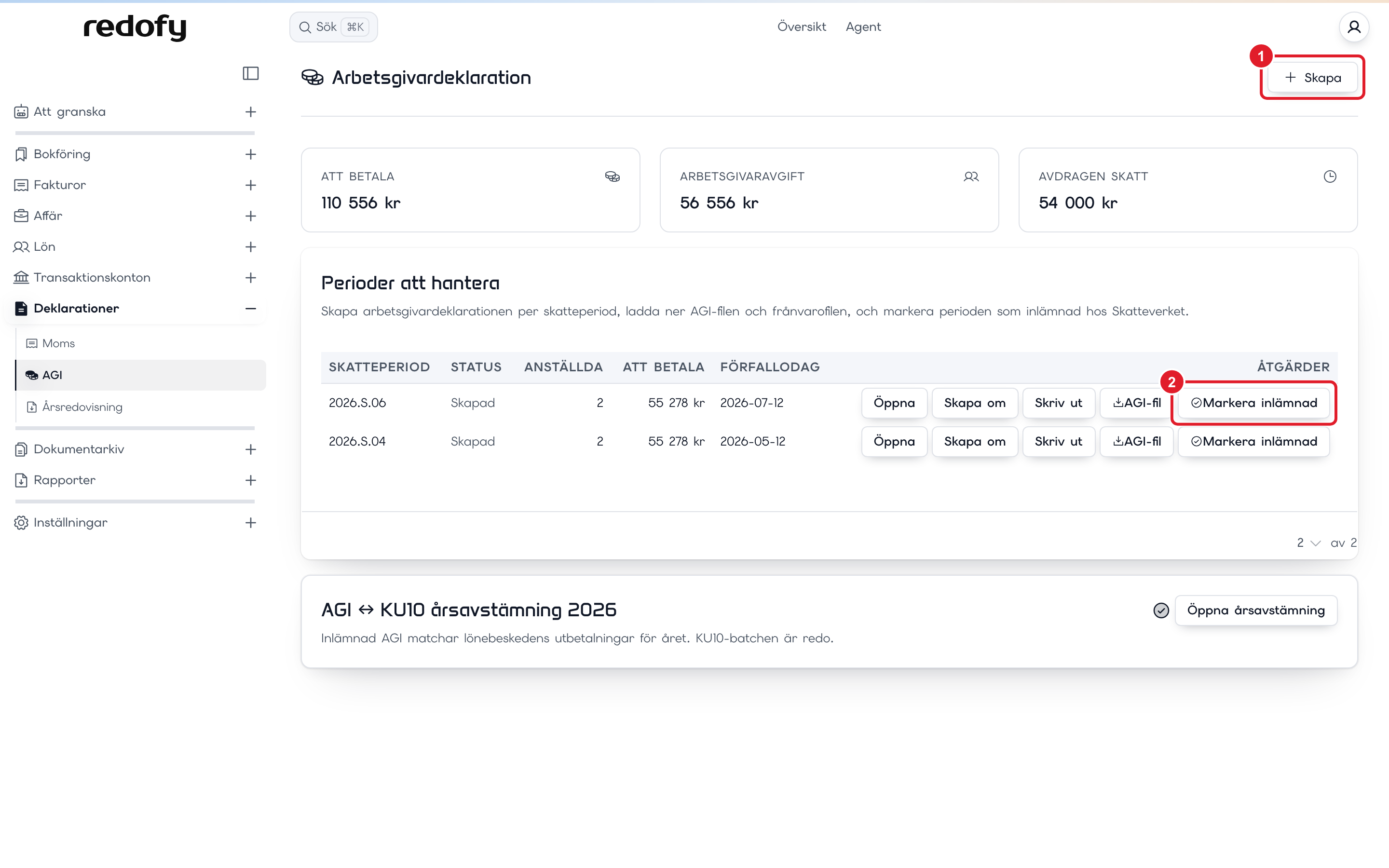Markera inlämnad for period 2026.S.04
The width and height of the screenshot is (1389, 868).
point(1254,441)
